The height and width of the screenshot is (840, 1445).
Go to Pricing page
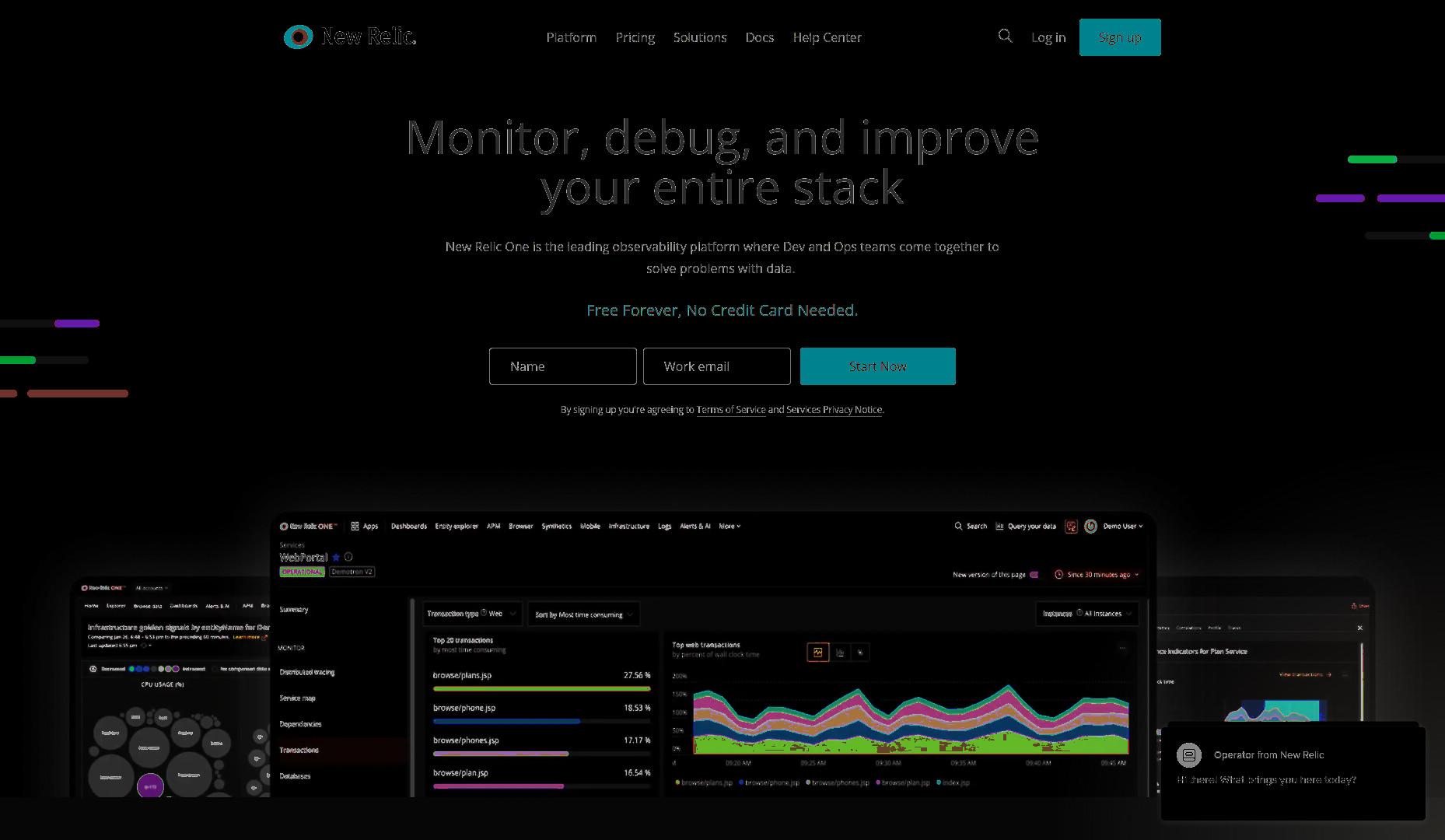635,37
